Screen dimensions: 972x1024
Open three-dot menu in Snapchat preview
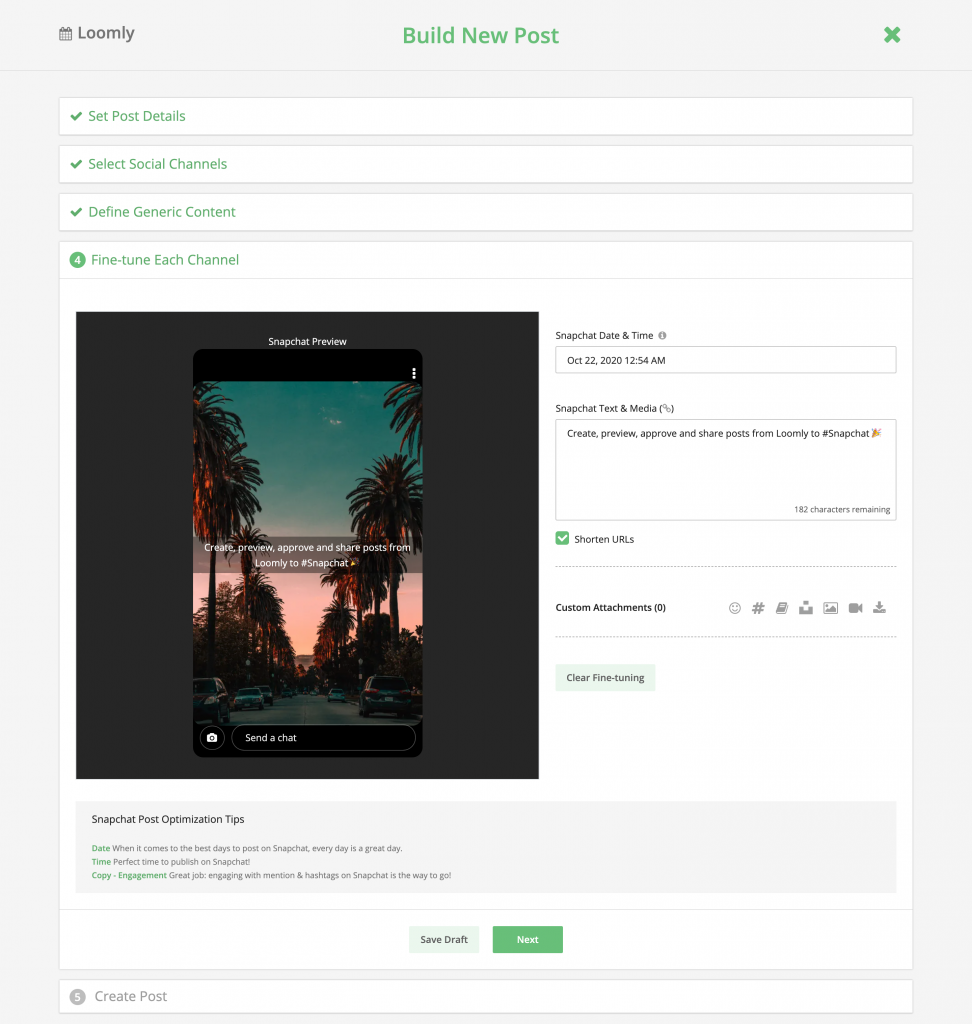pos(414,373)
